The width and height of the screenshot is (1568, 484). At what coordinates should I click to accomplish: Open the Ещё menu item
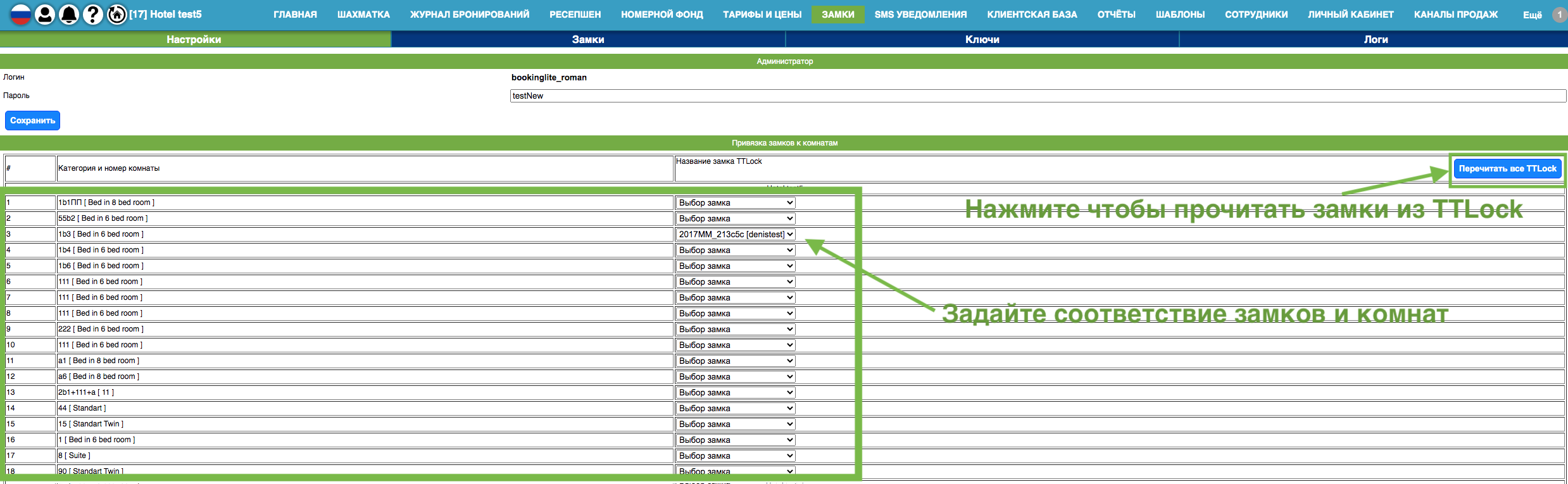(1532, 15)
